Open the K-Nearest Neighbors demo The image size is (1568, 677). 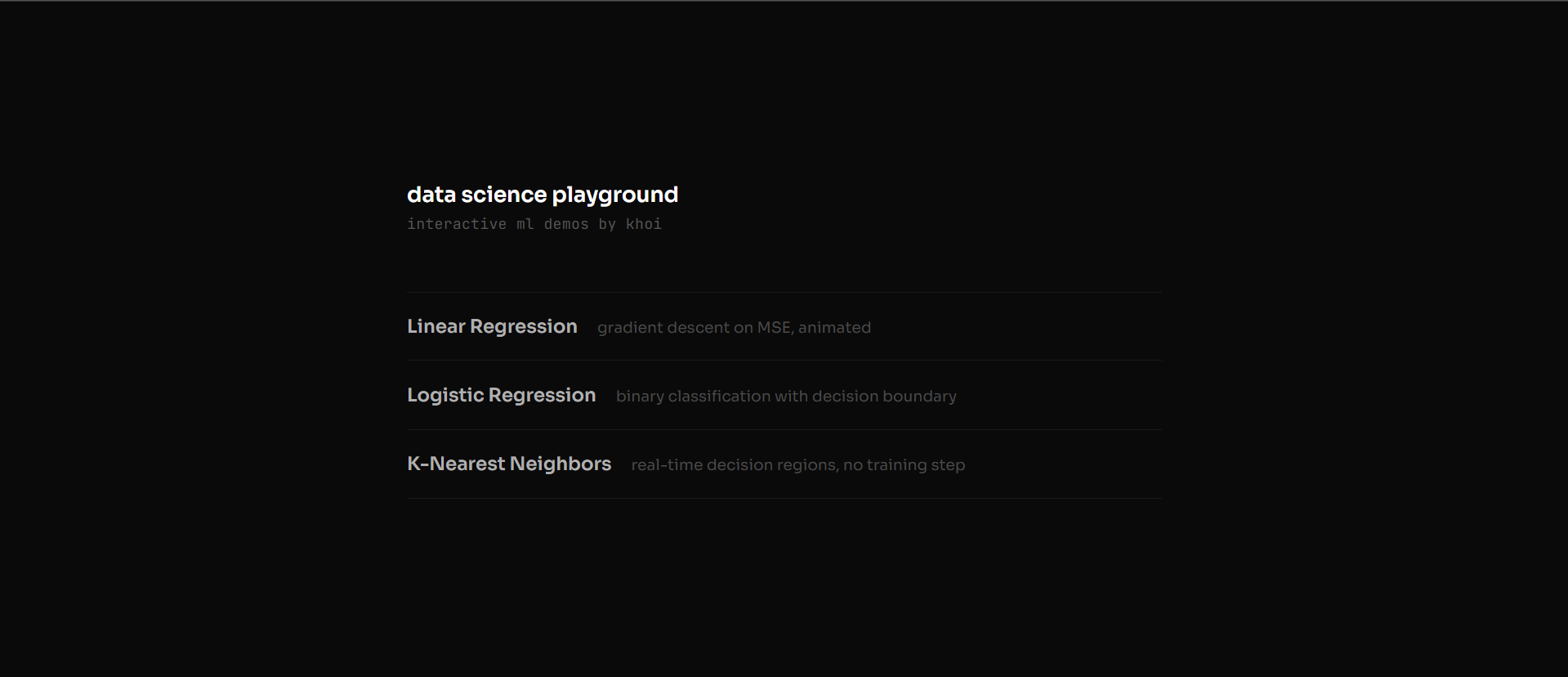coord(508,464)
